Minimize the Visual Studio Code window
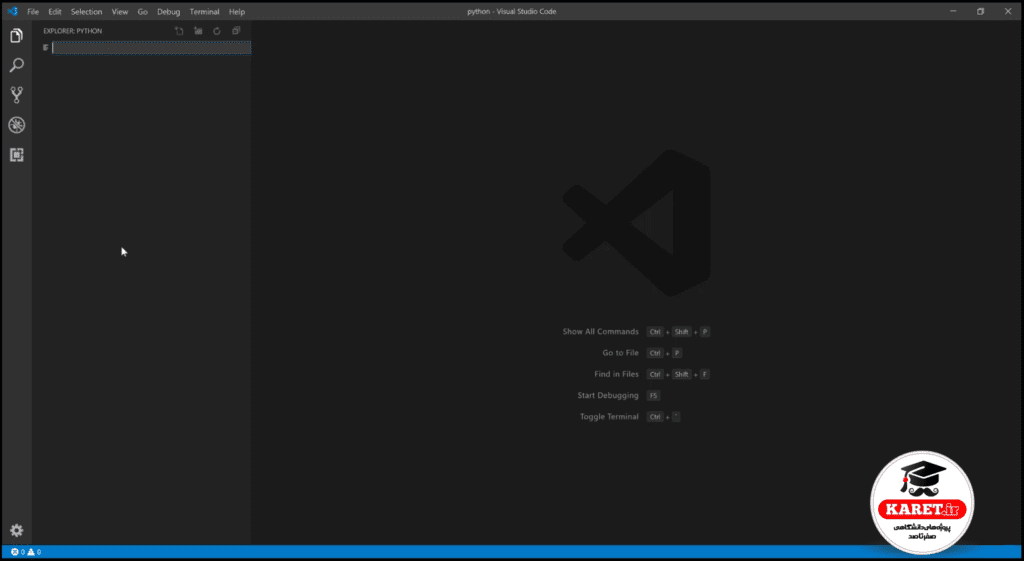The image size is (1024, 561). tap(953, 11)
